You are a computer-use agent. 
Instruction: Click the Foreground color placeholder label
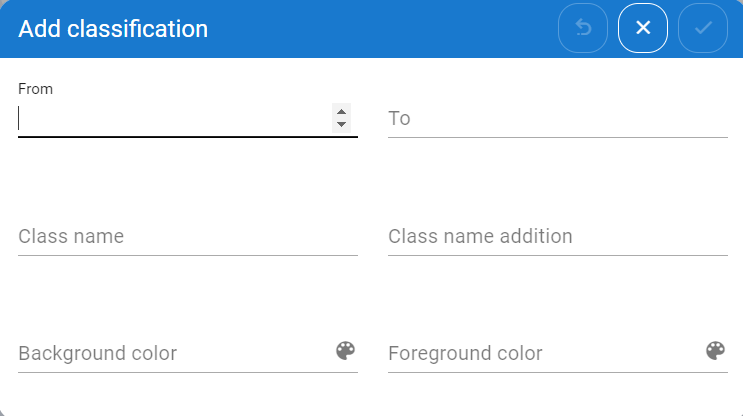pyautogui.click(x=465, y=354)
